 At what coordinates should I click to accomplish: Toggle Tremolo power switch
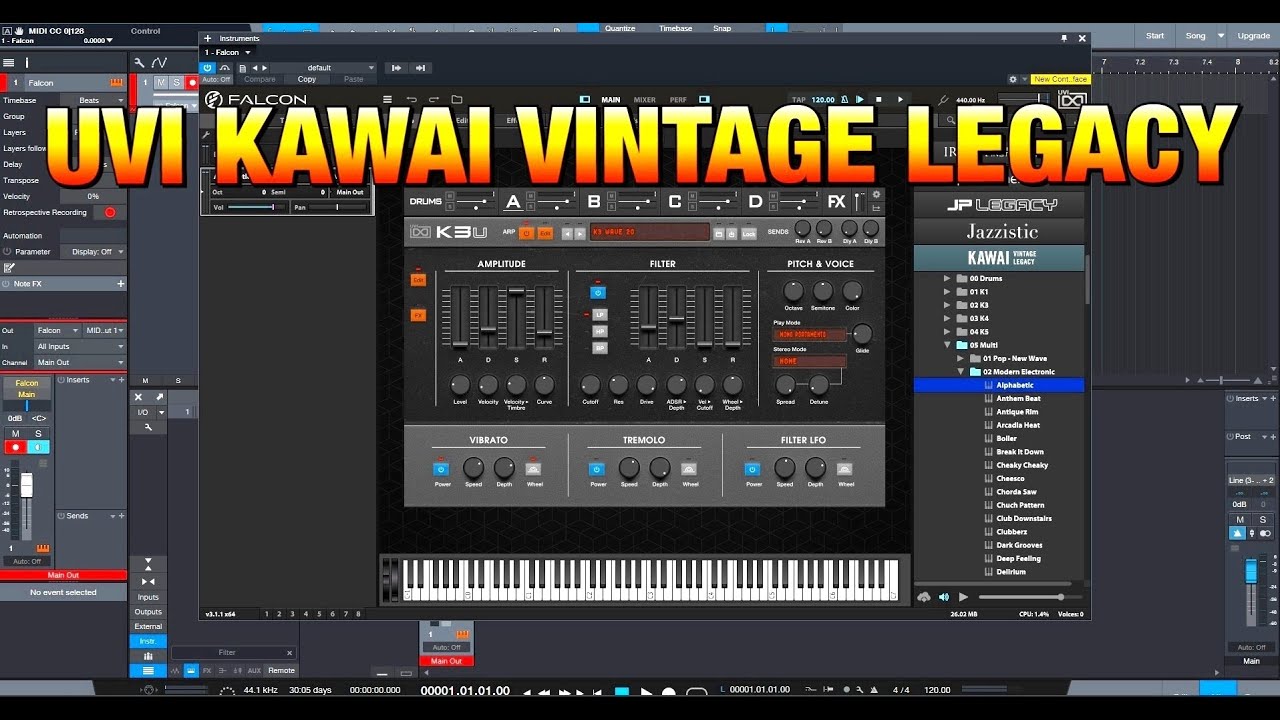[x=598, y=469]
